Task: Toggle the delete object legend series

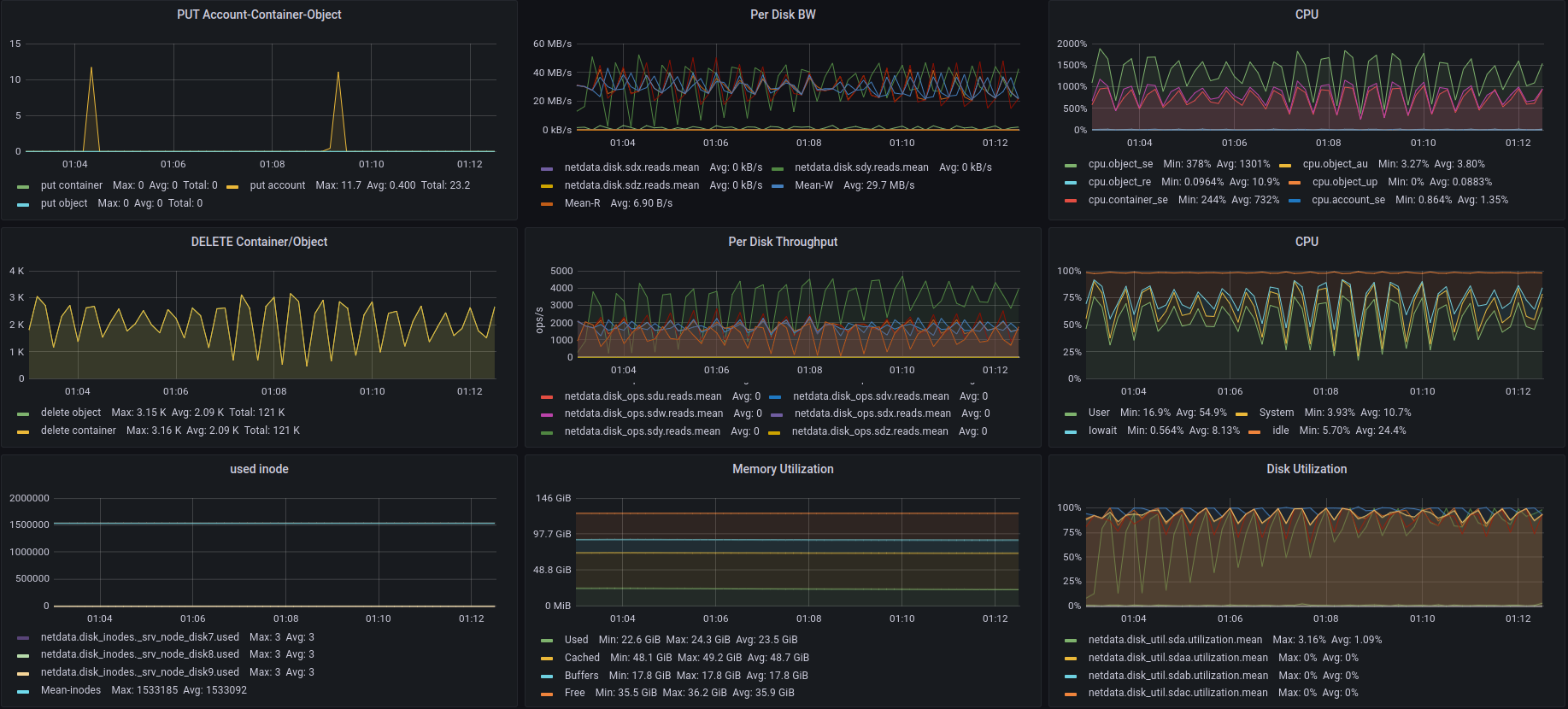Action: 71,413
